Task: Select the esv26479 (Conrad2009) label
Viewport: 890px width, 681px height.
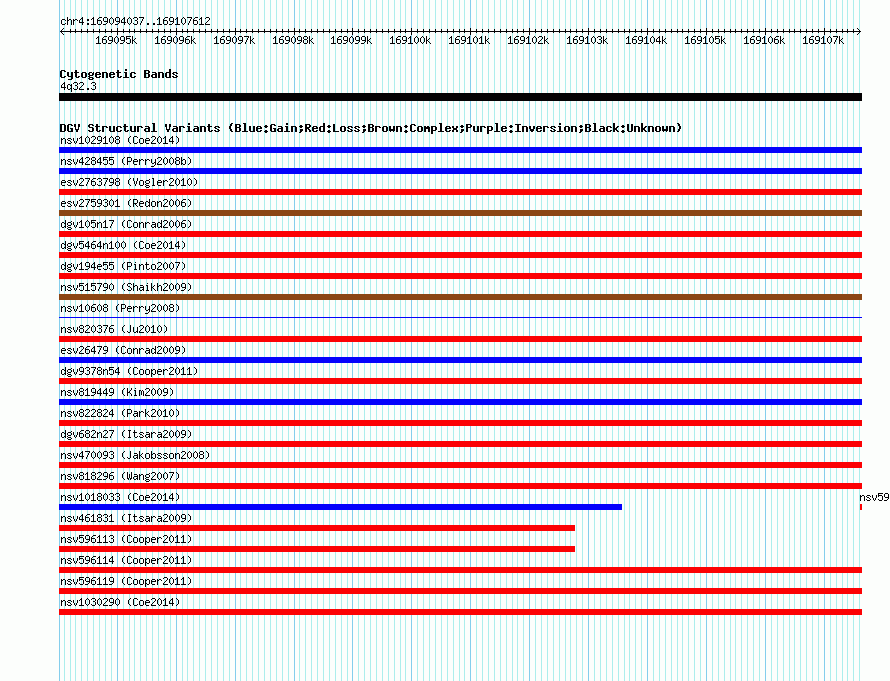Action: point(123,350)
